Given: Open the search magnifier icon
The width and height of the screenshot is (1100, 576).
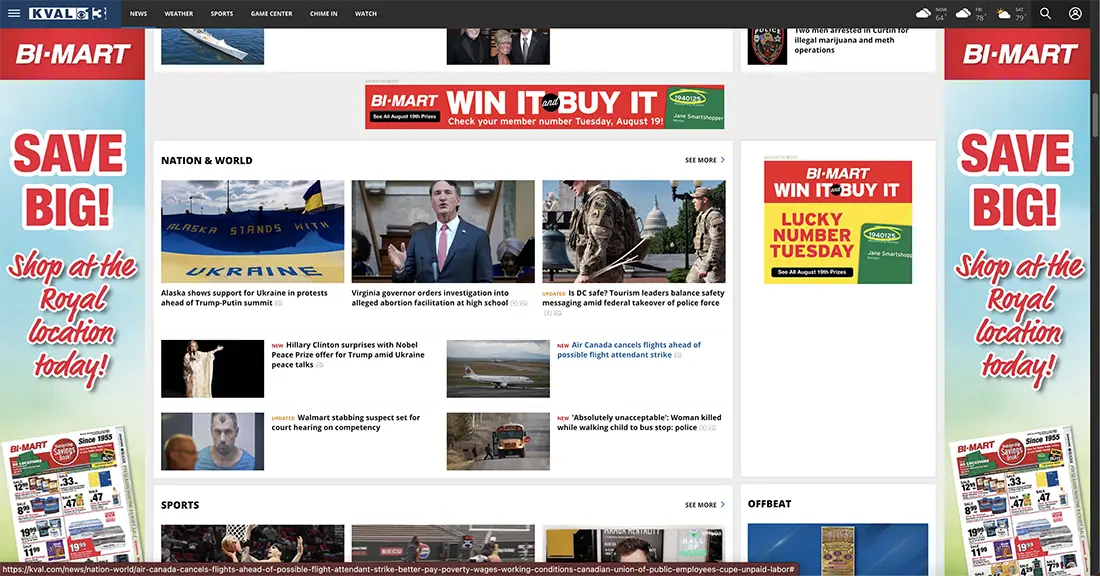Looking at the screenshot, I should point(1045,13).
